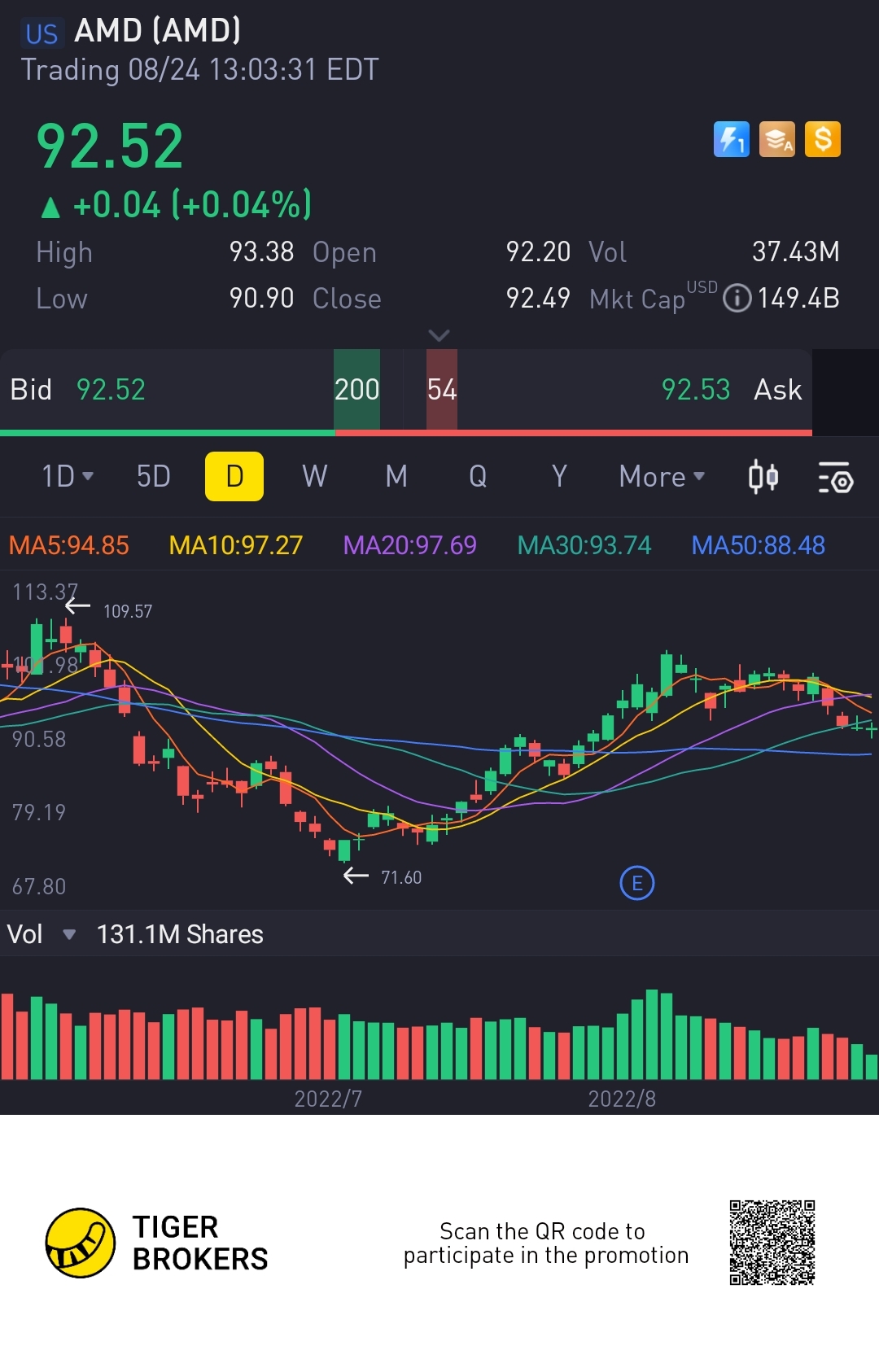This screenshot has width=879, height=1372.
Task: Switch chart style with the candlestick icon
Action: pos(763,477)
